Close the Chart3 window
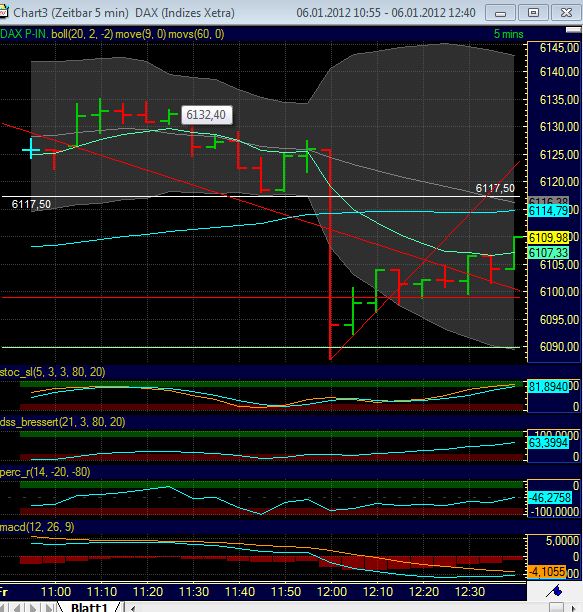The width and height of the screenshot is (583, 612). pyautogui.click(x=566, y=13)
